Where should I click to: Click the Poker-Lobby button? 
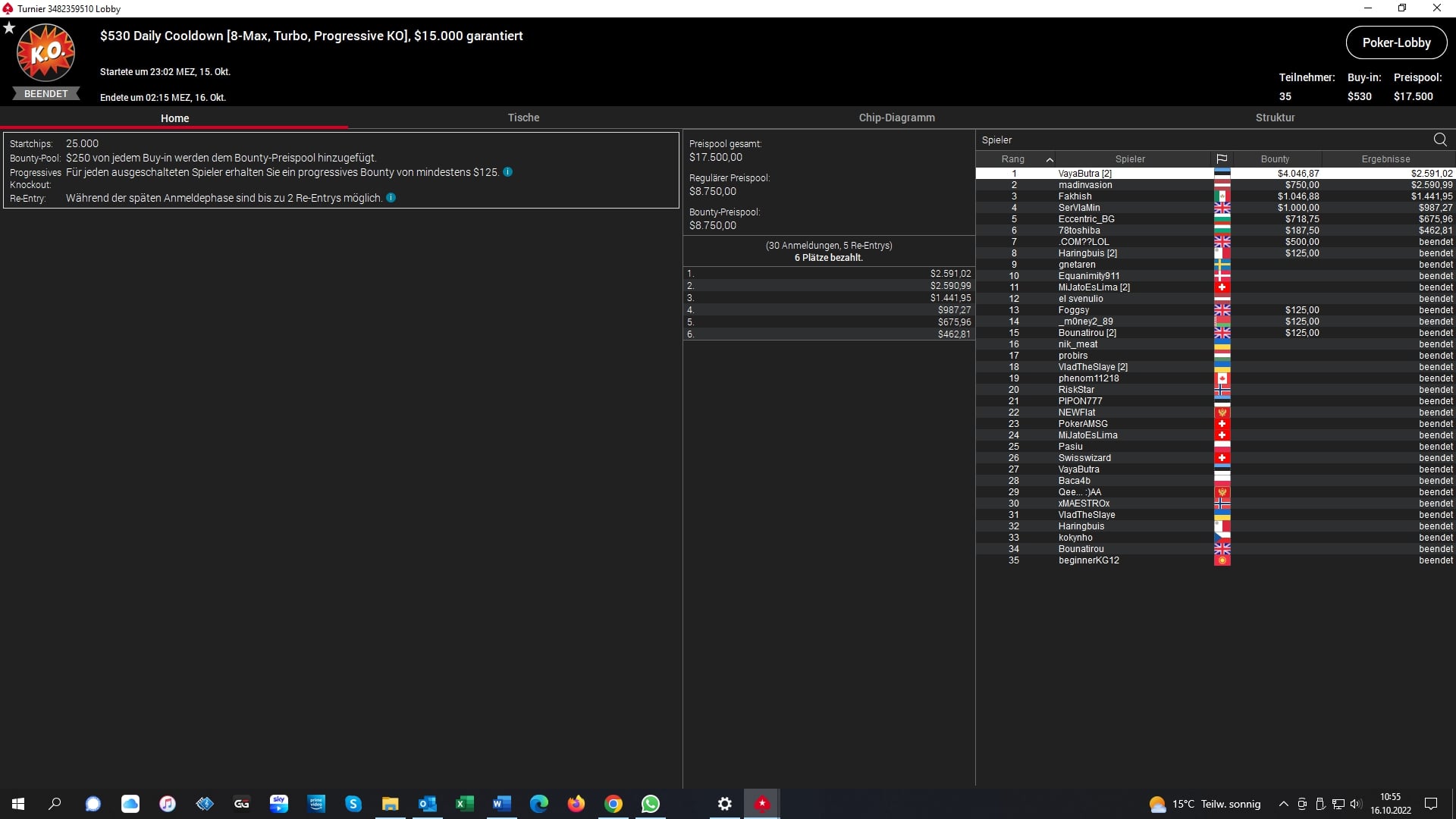click(x=1395, y=42)
